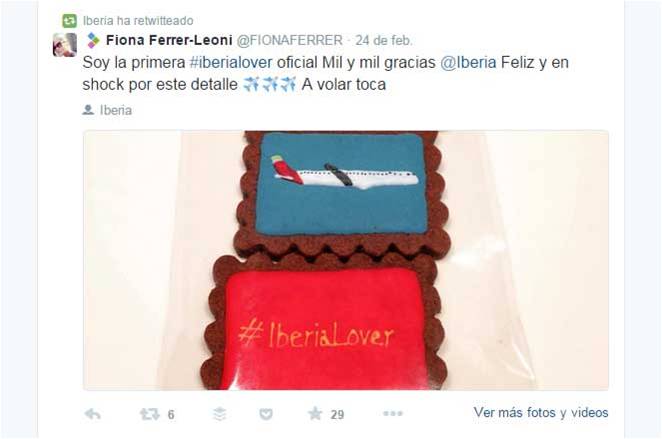The height and width of the screenshot is (439, 662).
Task: Click the tagged Iberia label under the text
Action: tap(116, 110)
